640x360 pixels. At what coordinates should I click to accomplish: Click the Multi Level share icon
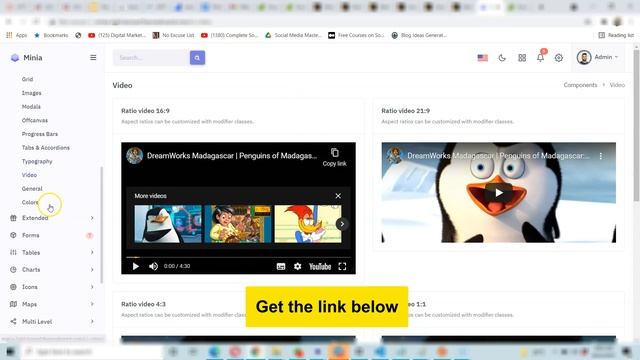13,321
